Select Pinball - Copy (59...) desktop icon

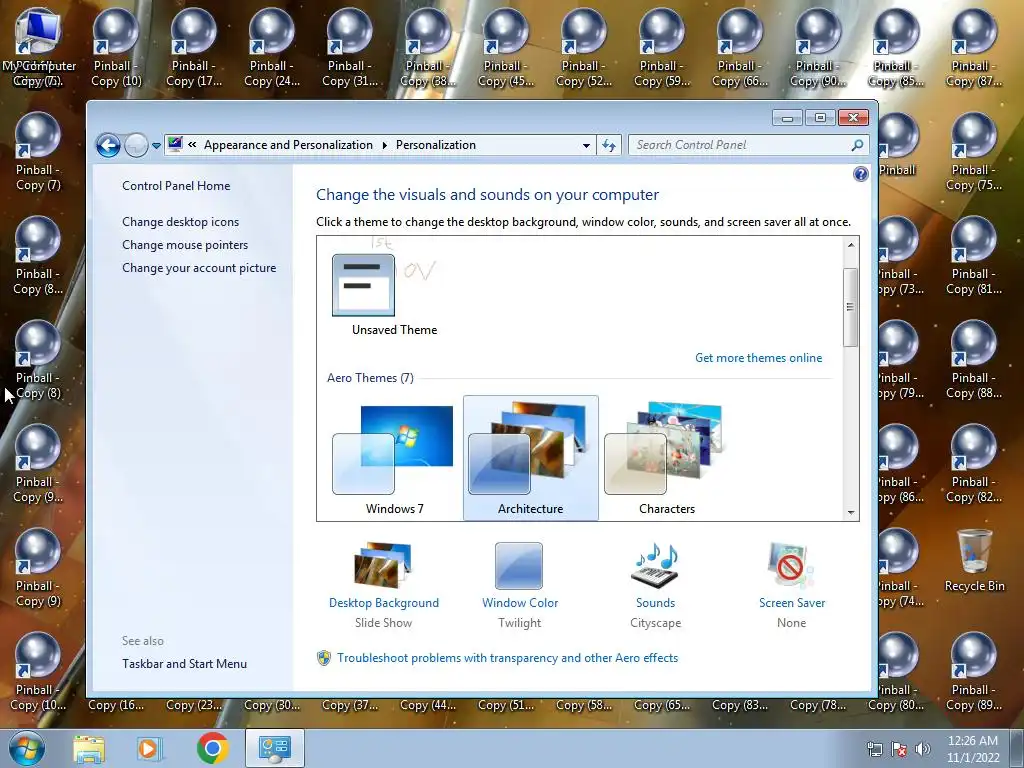coord(662,47)
